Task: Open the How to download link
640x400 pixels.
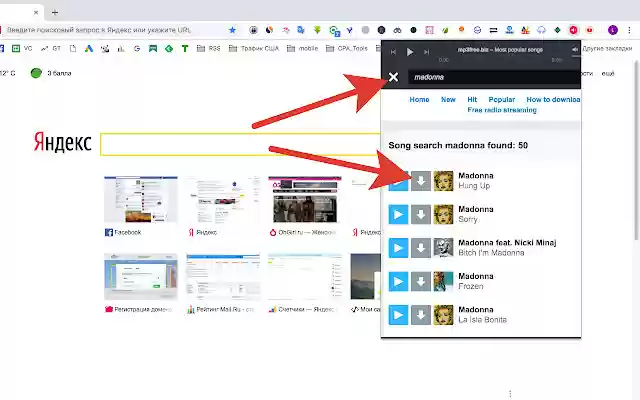Action: point(553,99)
